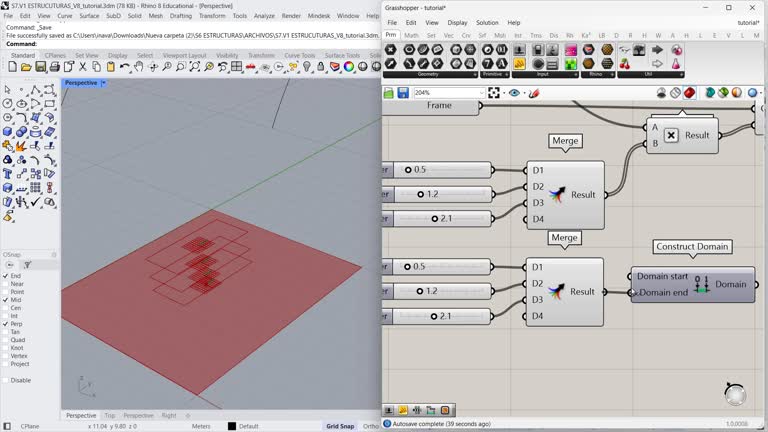This screenshot has width=768, height=432.
Task: Open the Solution menu in Grasshopper
Action: [487, 22]
